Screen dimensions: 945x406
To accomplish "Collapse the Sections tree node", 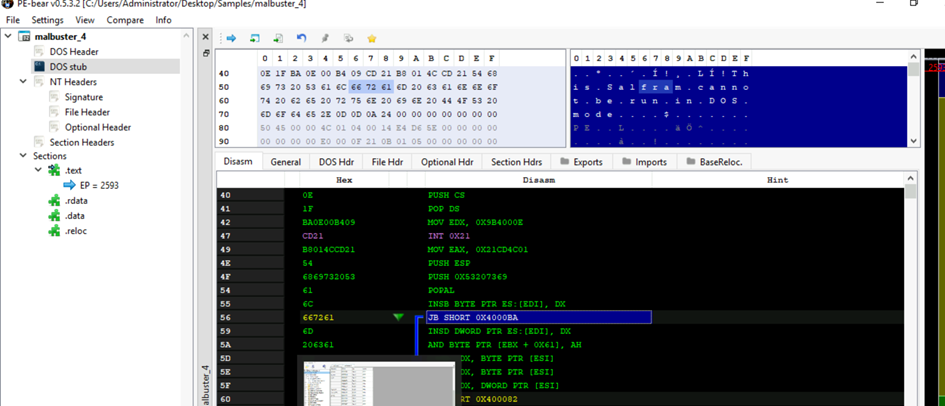I will pos(23,156).
